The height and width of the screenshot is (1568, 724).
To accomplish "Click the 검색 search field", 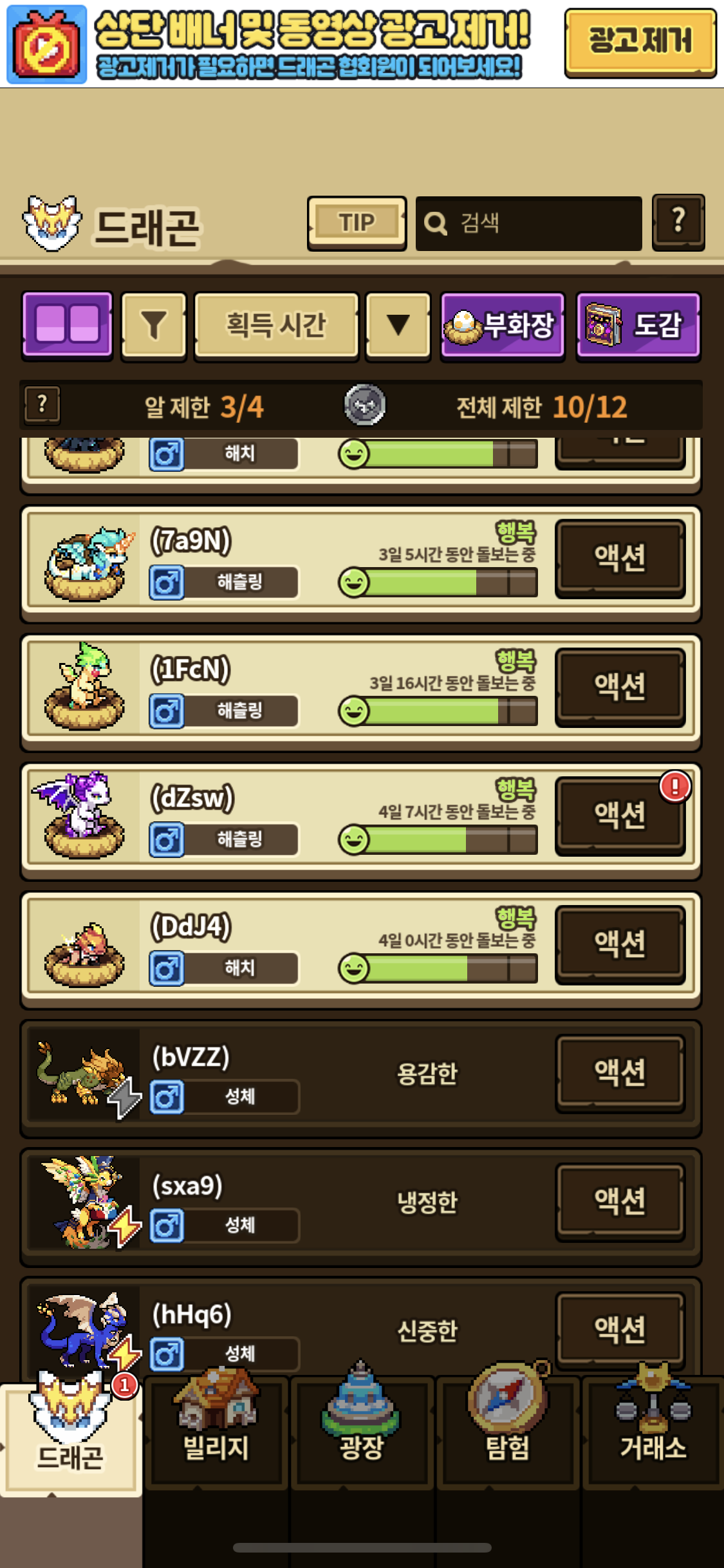I will (x=529, y=223).
